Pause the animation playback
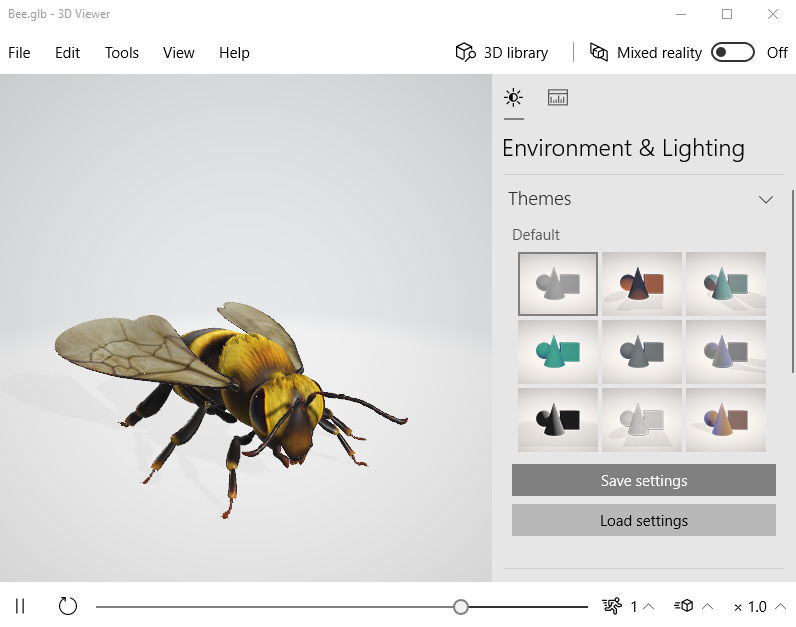The image size is (796, 627). click(x=20, y=606)
